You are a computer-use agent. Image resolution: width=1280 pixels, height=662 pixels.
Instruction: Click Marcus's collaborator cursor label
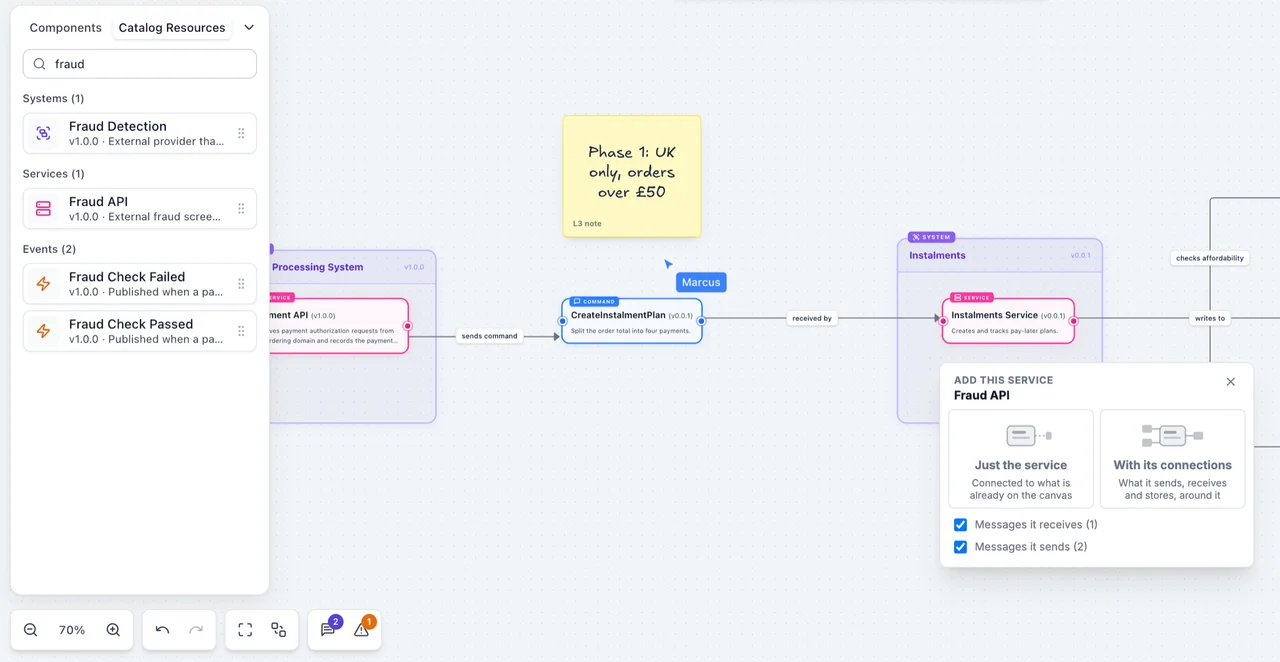pyautogui.click(x=701, y=282)
